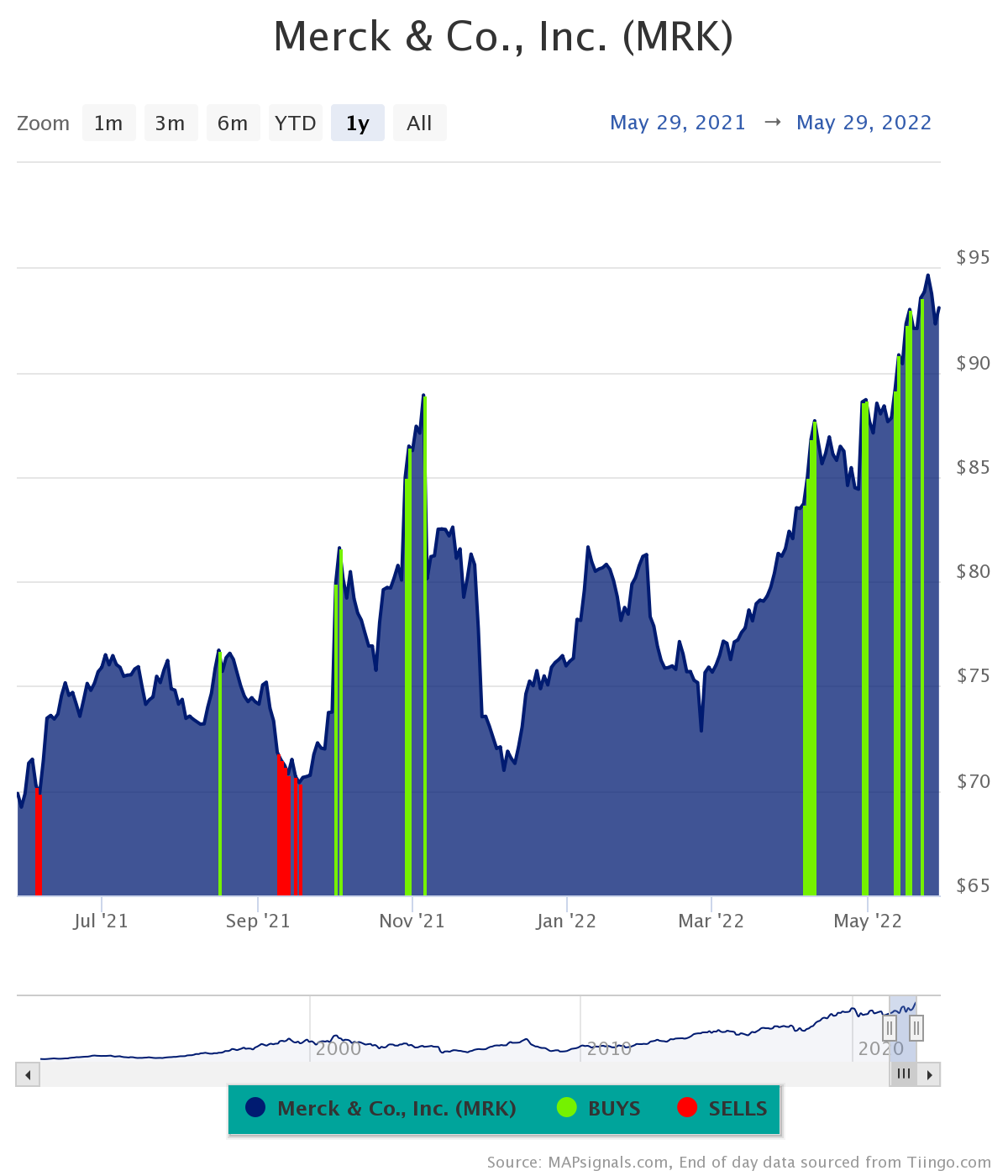The height and width of the screenshot is (1176, 1008).
Task: Click the green buy bar at the November '21 peak
Action: tap(424, 647)
